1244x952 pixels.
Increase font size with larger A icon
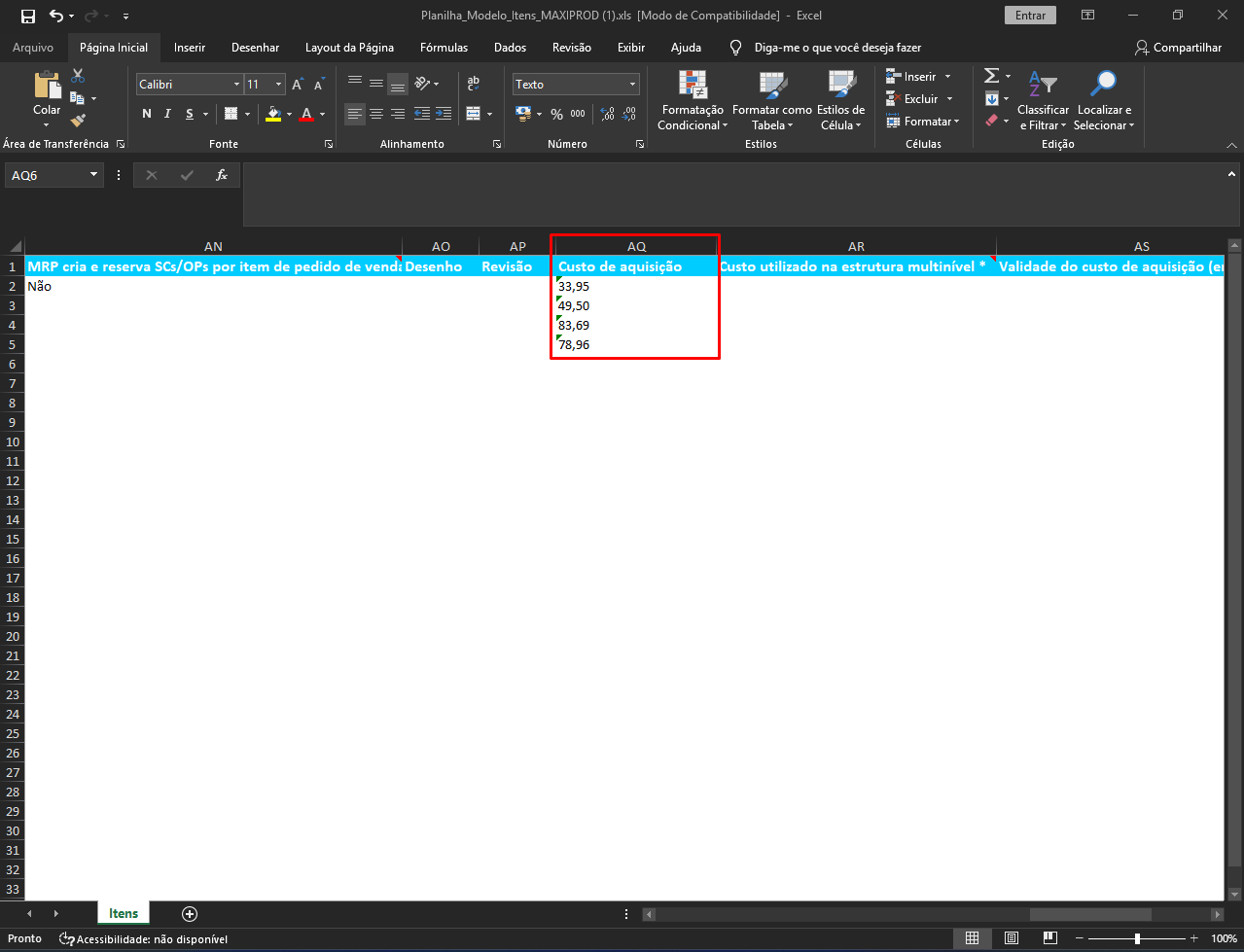coord(299,85)
